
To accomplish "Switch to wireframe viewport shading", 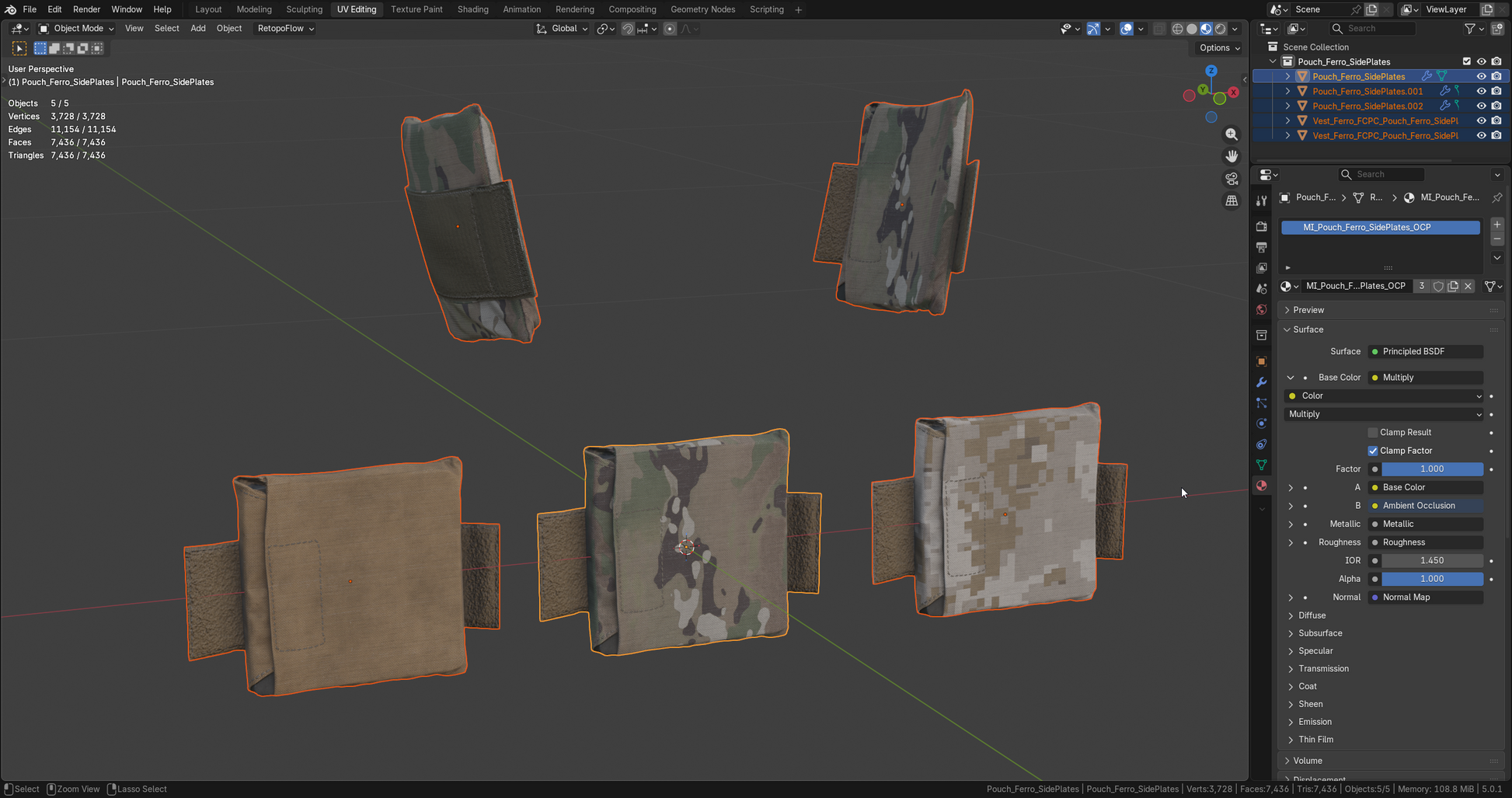I will point(1177,29).
